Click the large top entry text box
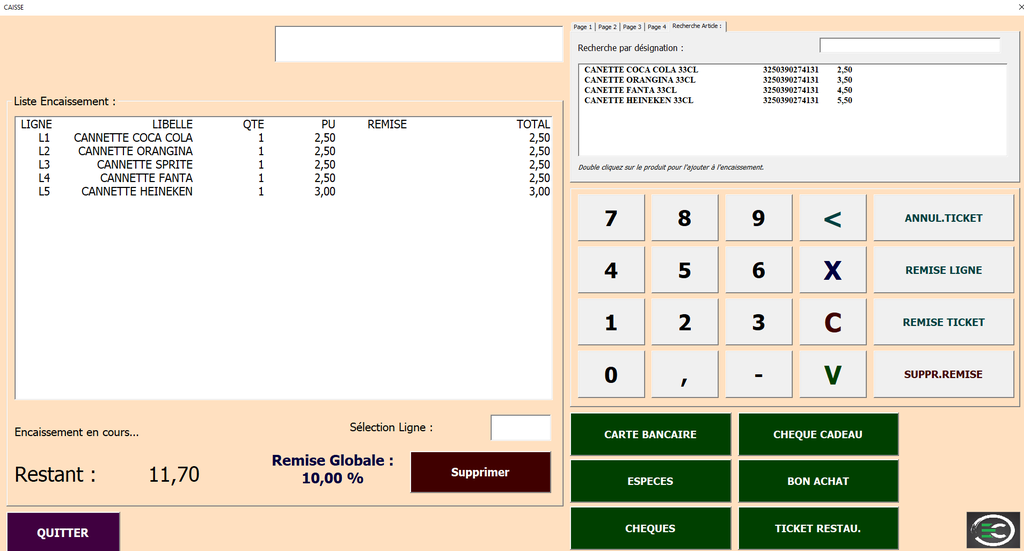The image size is (1024, 551). pyautogui.click(x=419, y=44)
